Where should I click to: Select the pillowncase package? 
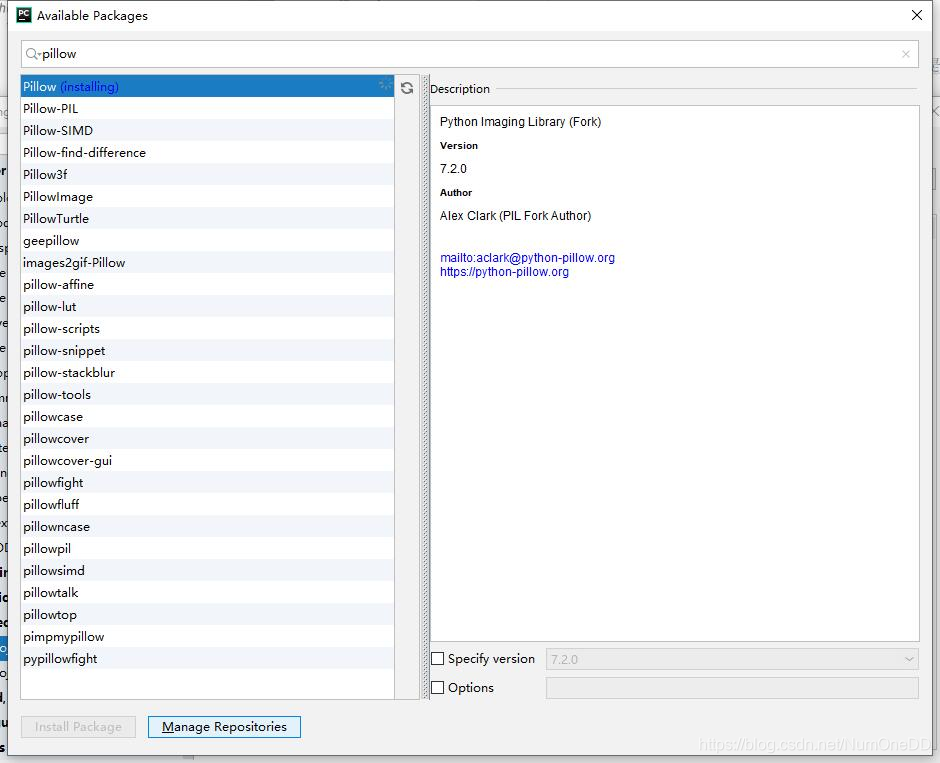207,527
